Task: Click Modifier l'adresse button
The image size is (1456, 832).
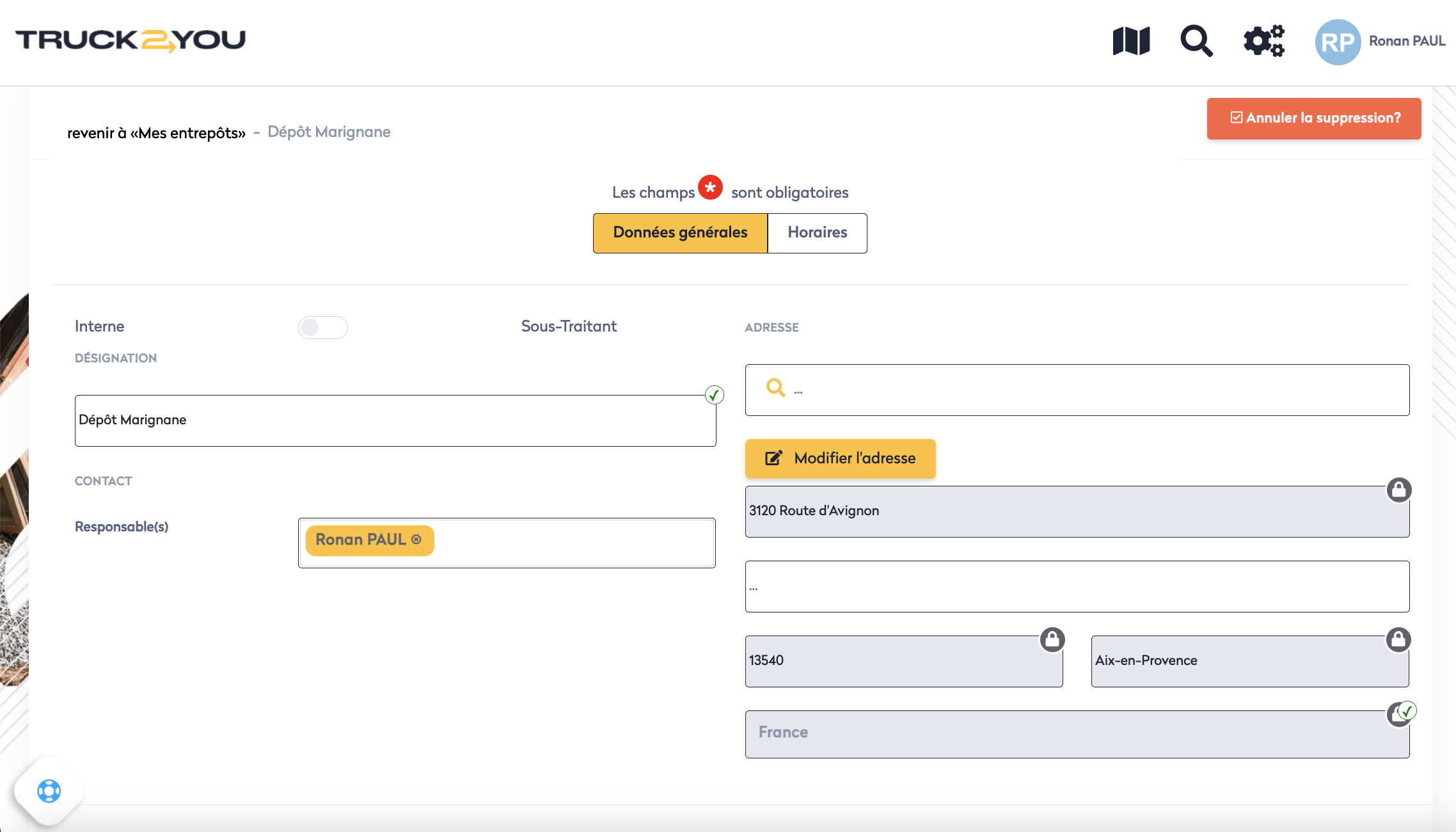Action: click(x=840, y=458)
